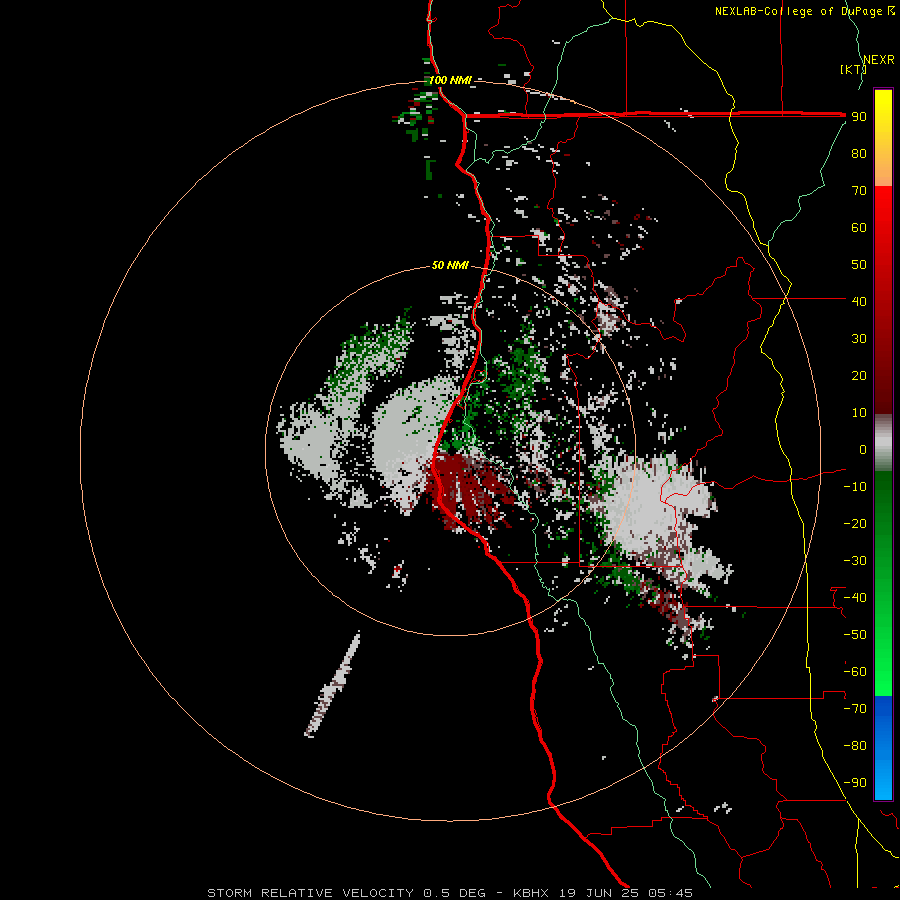This screenshot has height=900, width=900.
Task: Click the positive 10 knot scale label
Action: pyautogui.click(x=859, y=413)
